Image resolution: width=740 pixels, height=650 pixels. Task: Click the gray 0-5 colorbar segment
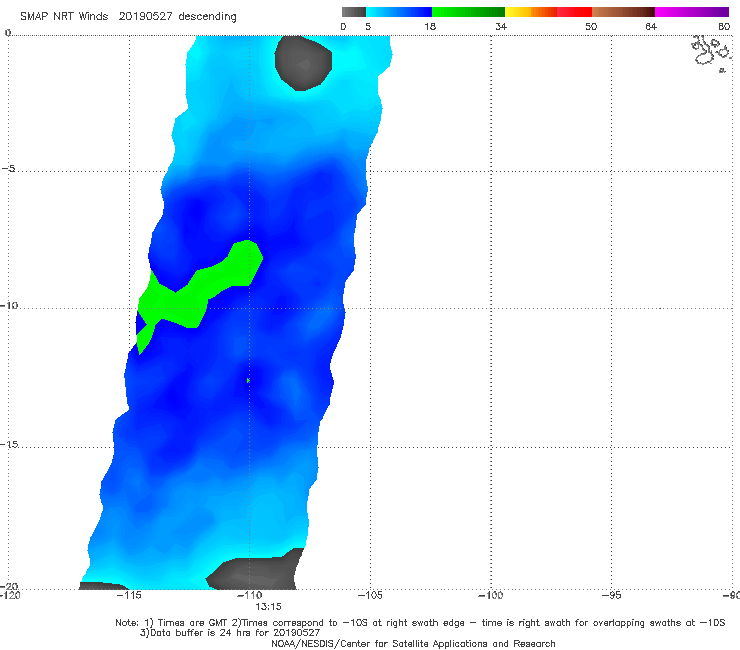coord(354,12)
